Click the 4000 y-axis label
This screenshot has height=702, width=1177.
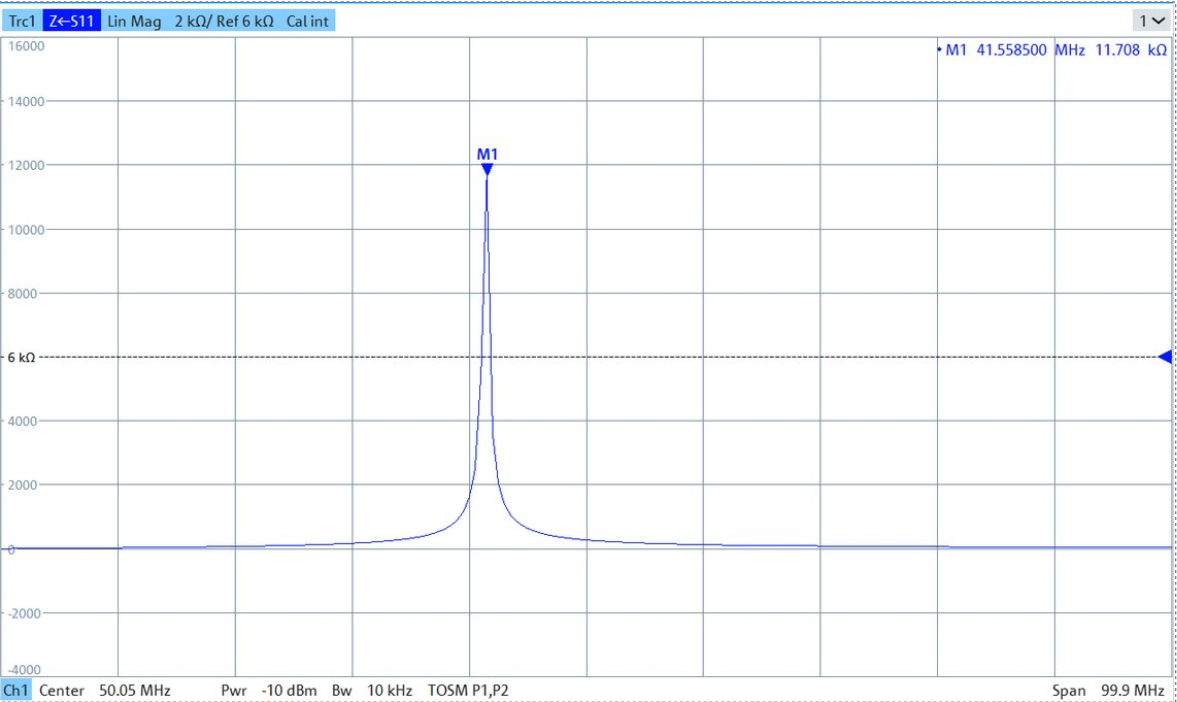click(23, 421)
